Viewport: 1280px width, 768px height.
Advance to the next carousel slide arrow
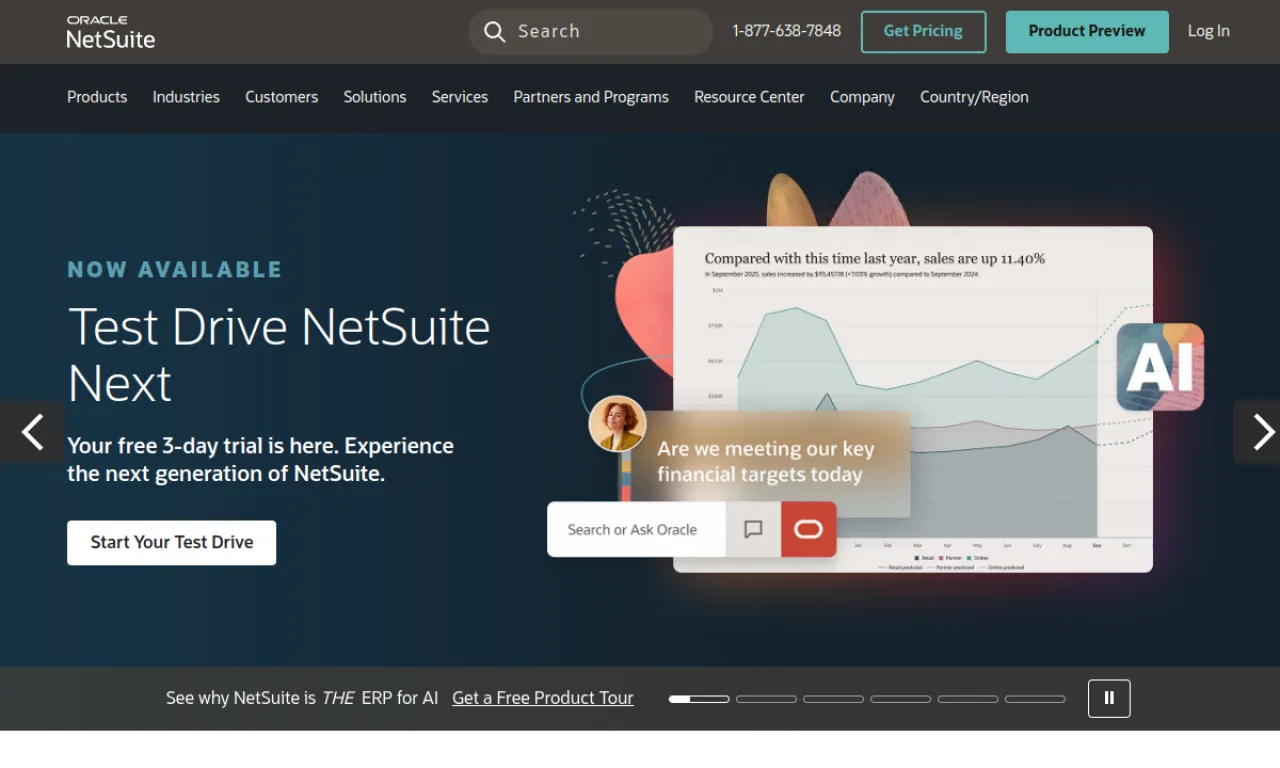[1257, 432]
